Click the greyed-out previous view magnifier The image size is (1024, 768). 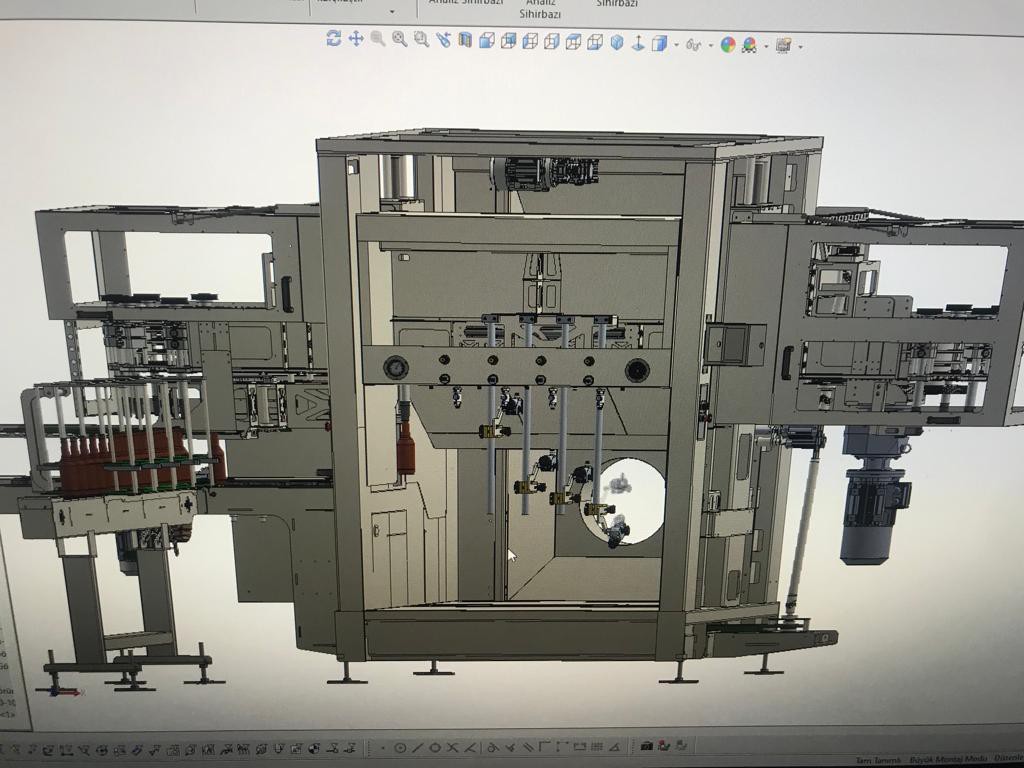tap(377, 39)
